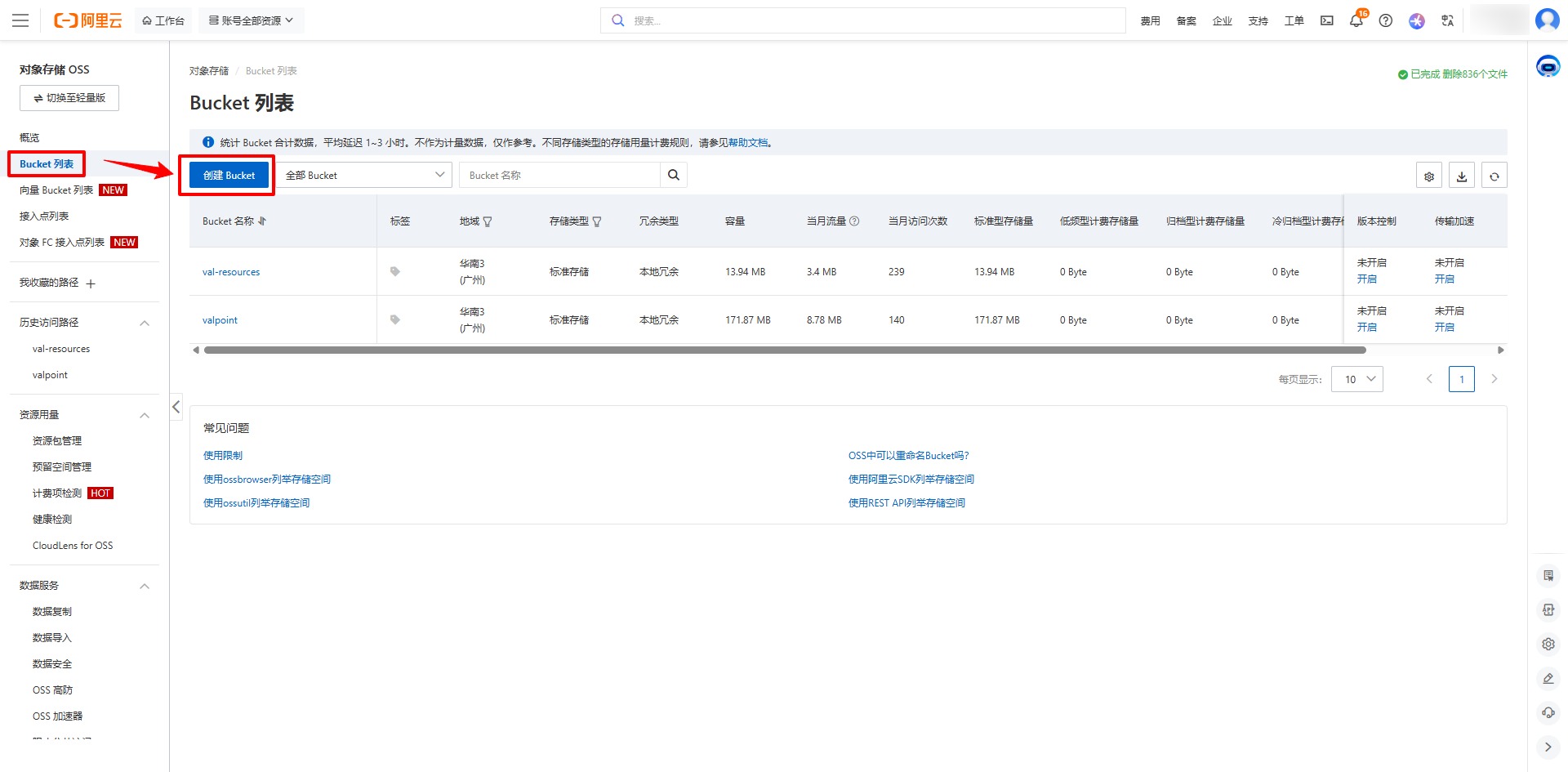Open the help question-mark icon
This screenshot has height=772, width=1568.
click(x=1386, y=20)
